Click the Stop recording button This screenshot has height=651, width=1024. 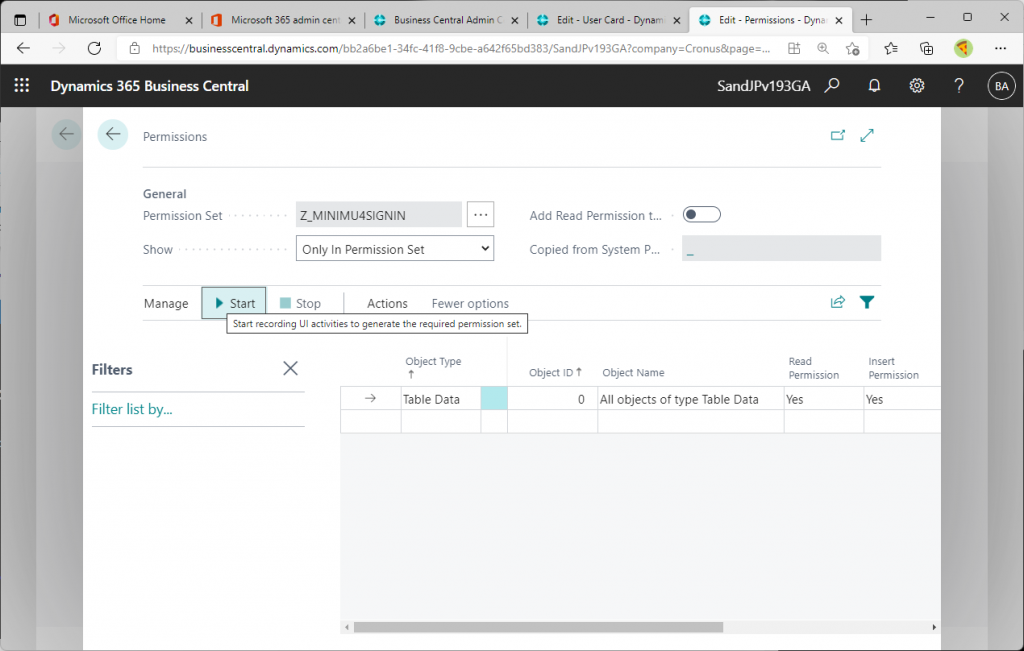[300, 303]
